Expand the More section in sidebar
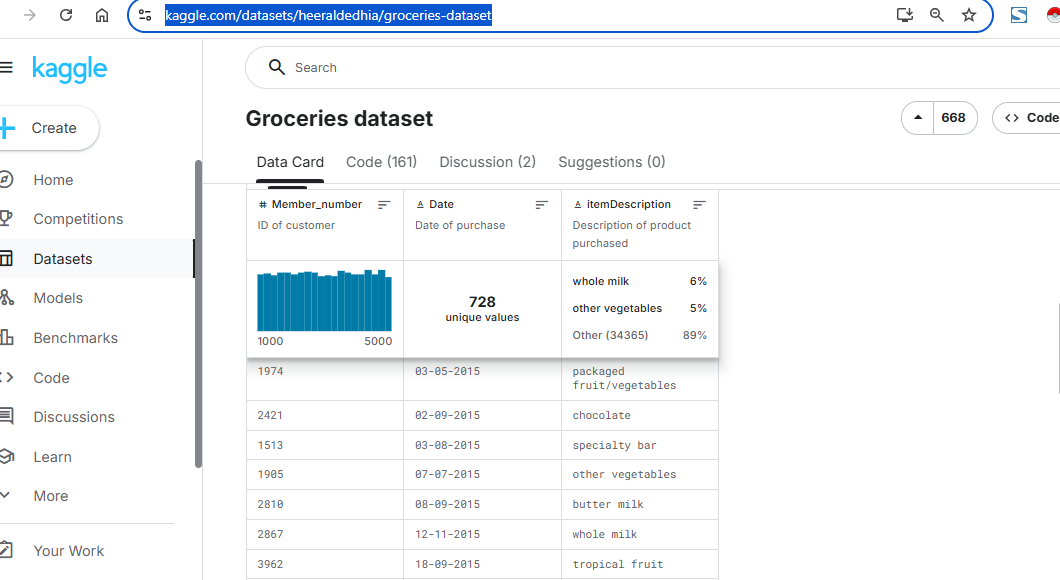The width and height of the screenshot is (1060, 580). tap(50, 496)
